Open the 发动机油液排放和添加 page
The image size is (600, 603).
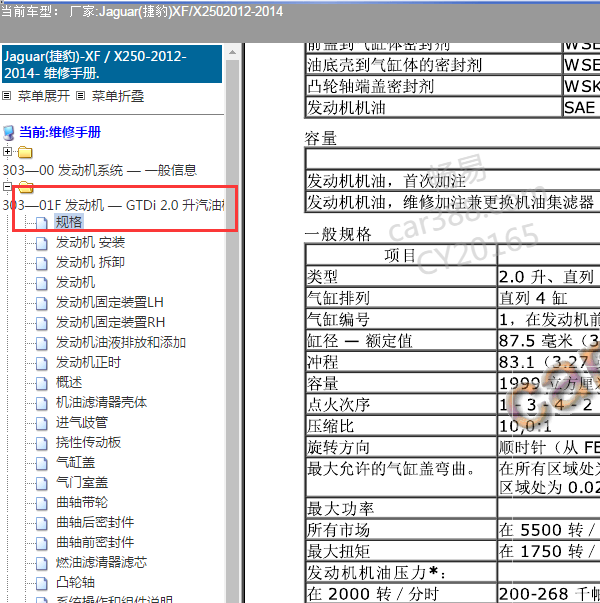(121, 342)
